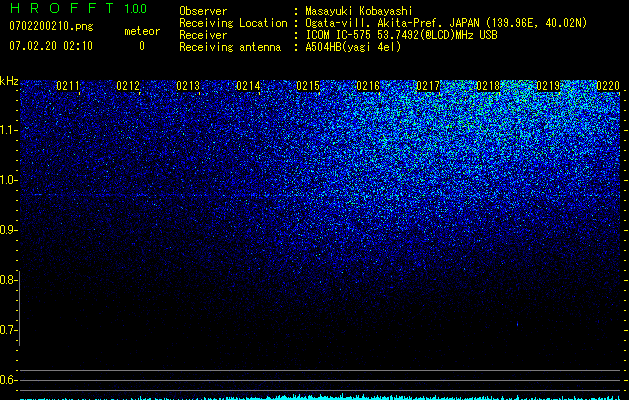
Task: Click the cyan signal level graph at bottom
Action: (320, 397)
